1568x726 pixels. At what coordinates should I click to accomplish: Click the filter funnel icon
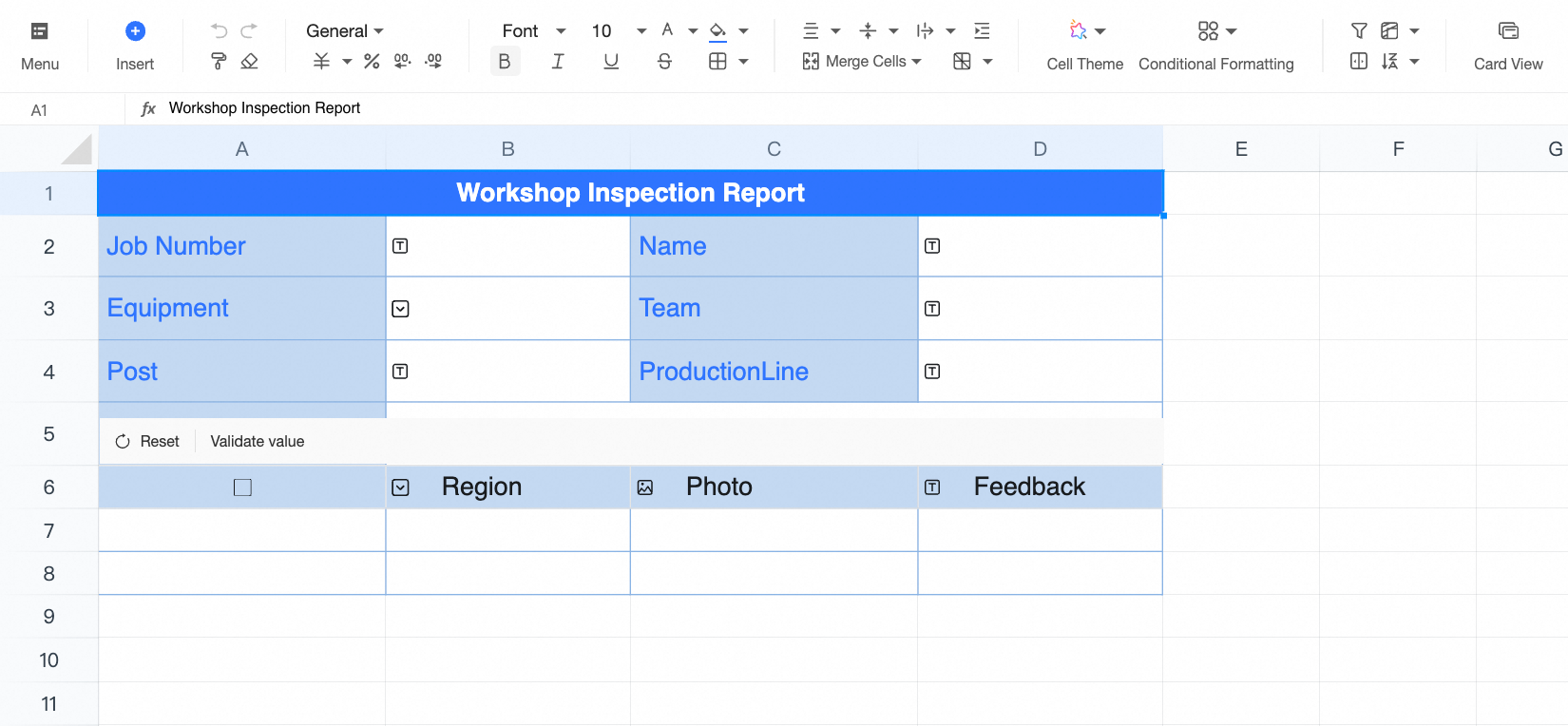pos(1359,31)
